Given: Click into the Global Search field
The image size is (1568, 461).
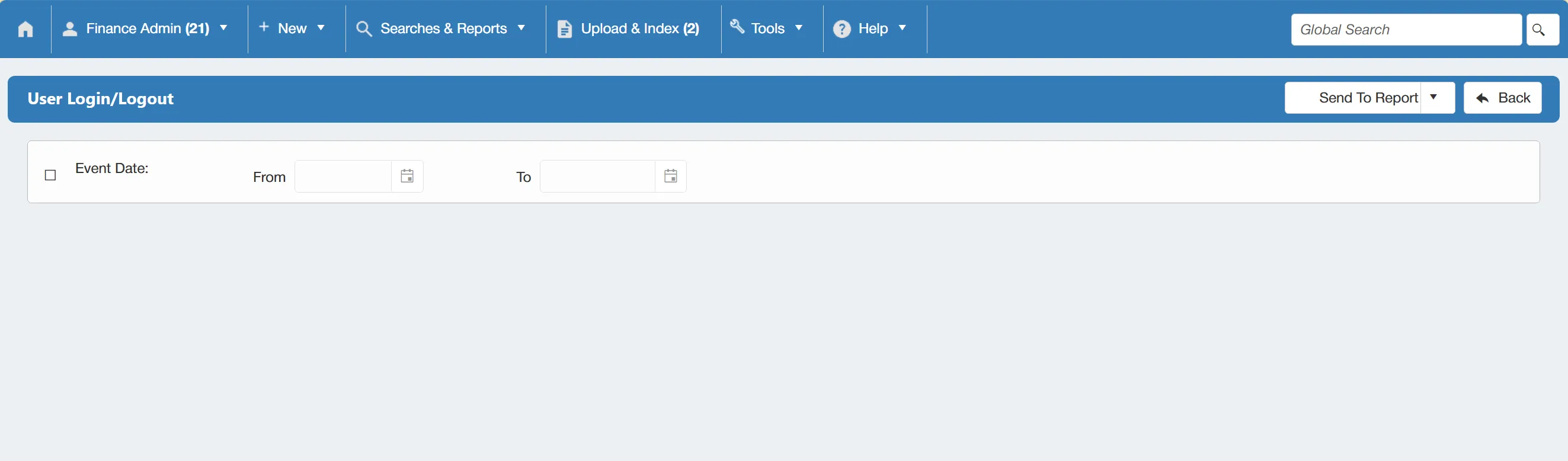Looking at the screenshot, I should pos(1406,30).
